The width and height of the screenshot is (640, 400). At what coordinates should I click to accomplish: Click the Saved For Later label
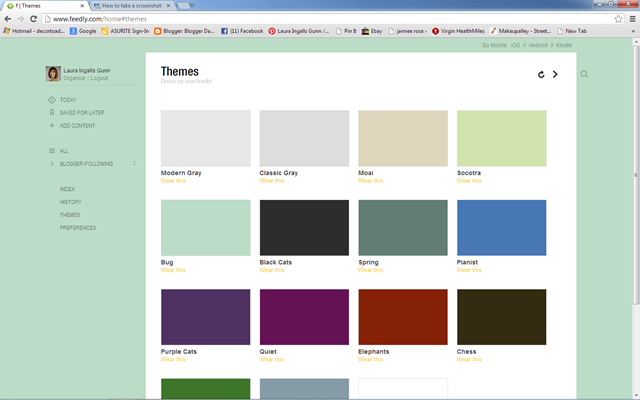point(82,113)
